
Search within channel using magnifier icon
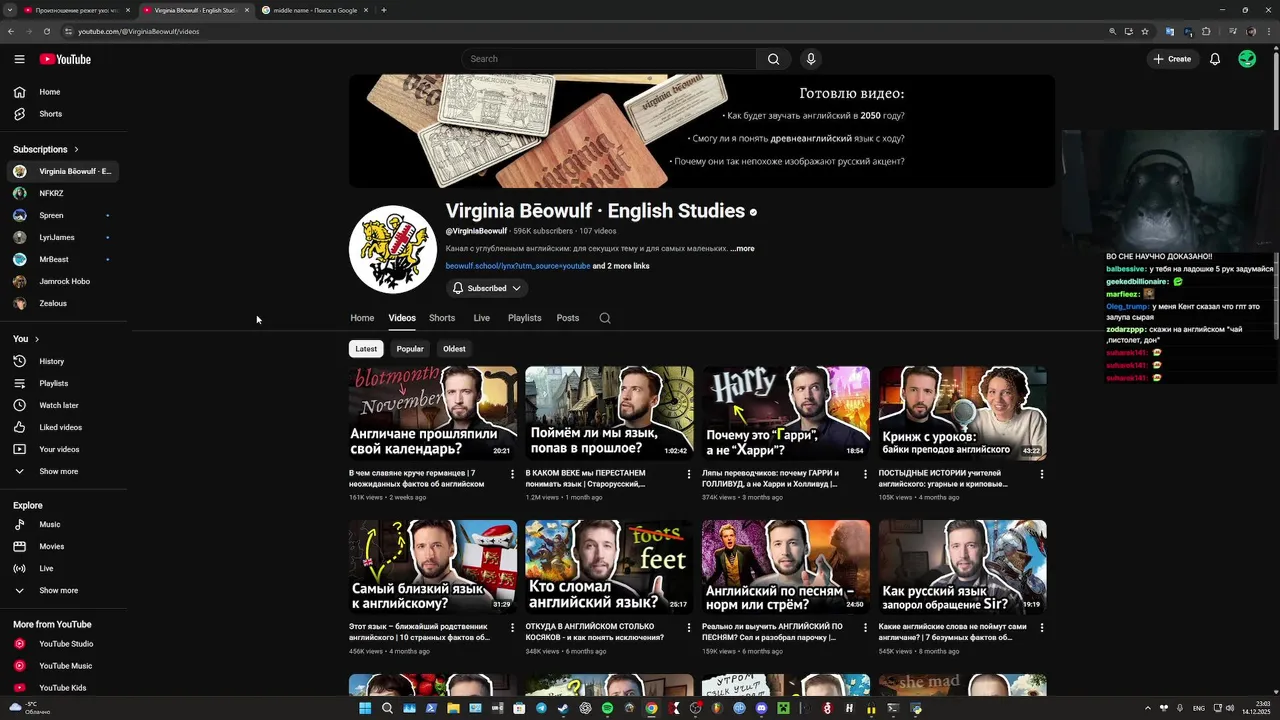click(605, 318)
